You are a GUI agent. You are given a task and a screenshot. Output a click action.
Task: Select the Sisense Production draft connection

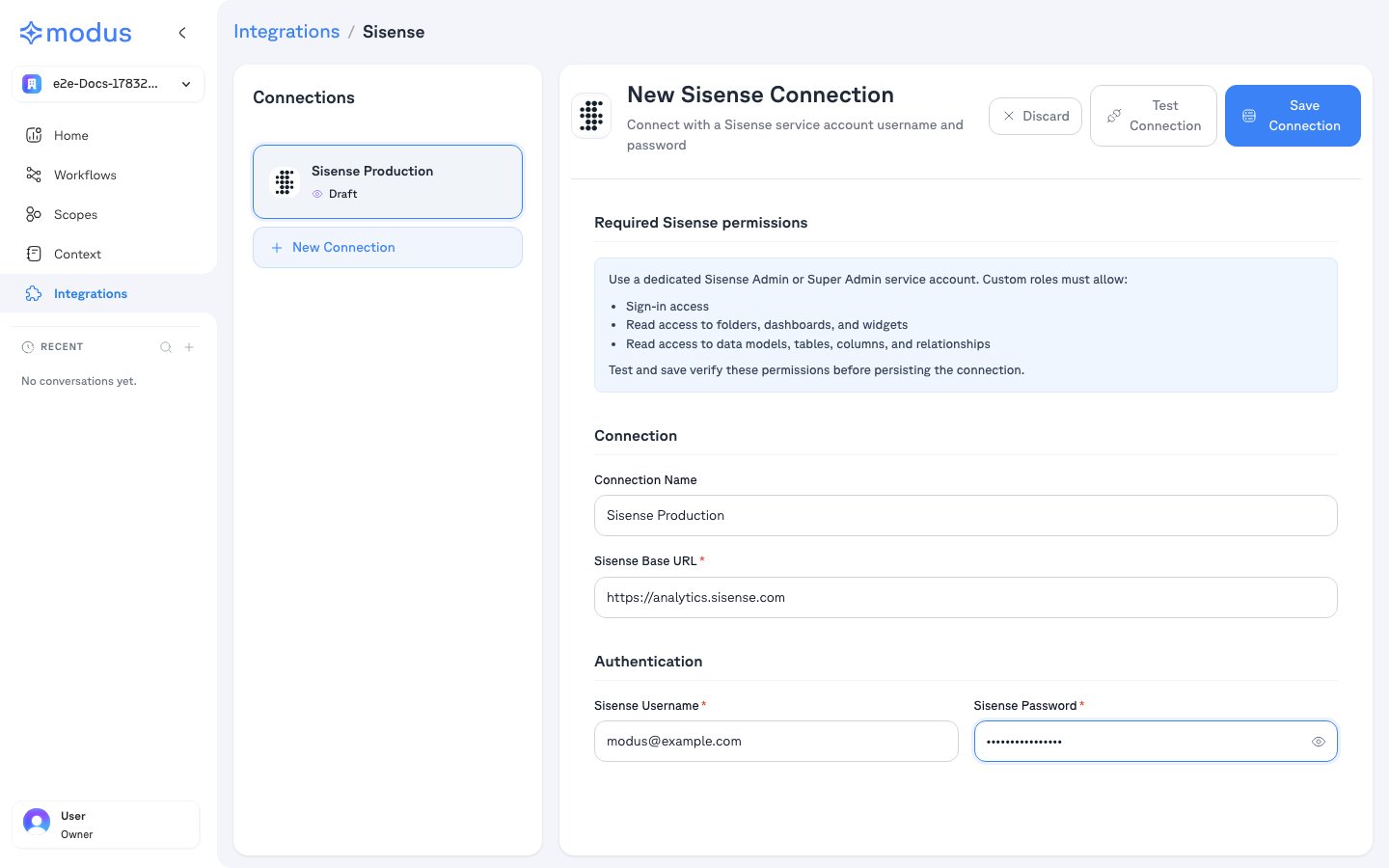(x=388, y=181)
